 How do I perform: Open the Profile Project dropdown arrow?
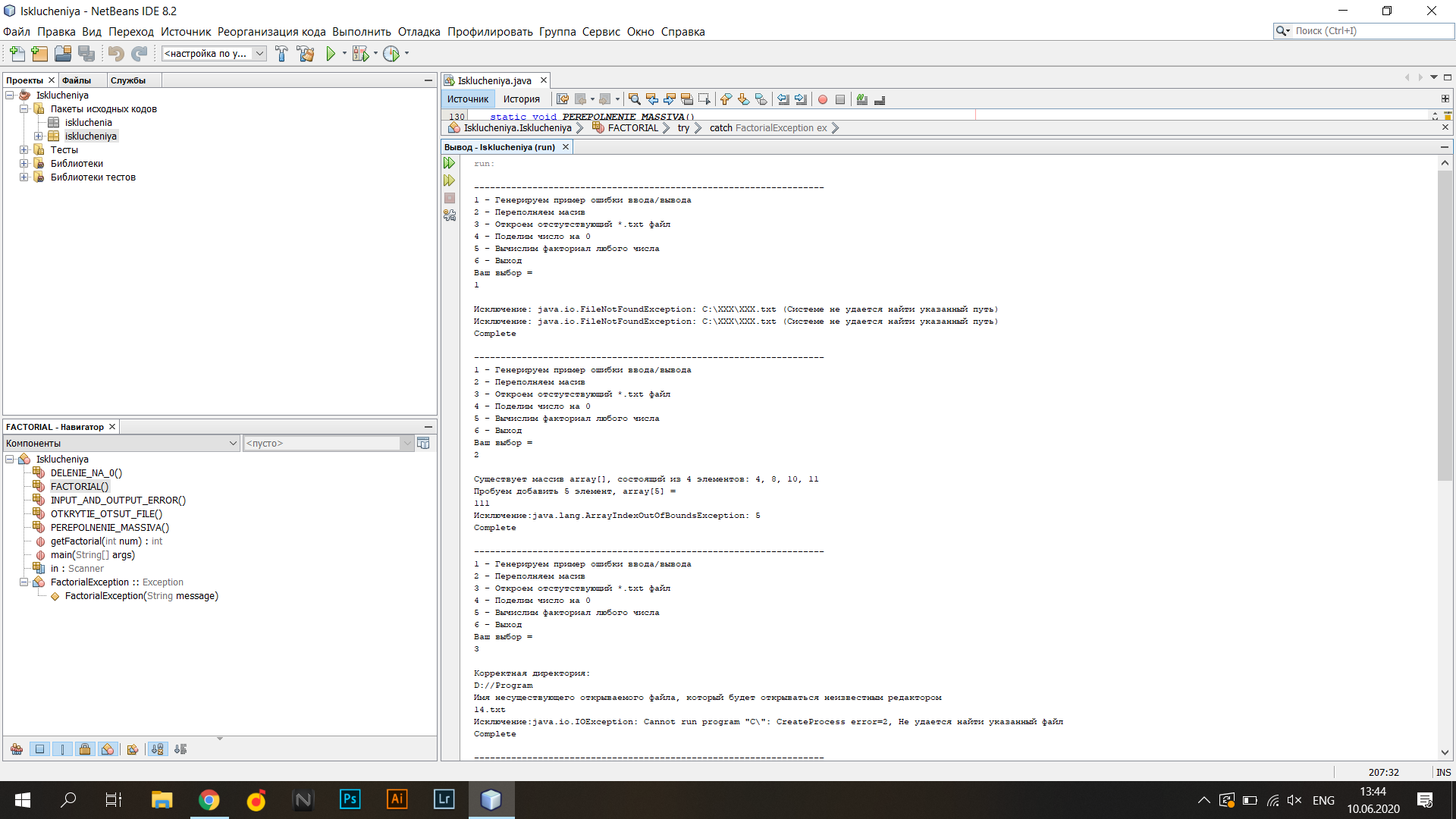[406, 53]
